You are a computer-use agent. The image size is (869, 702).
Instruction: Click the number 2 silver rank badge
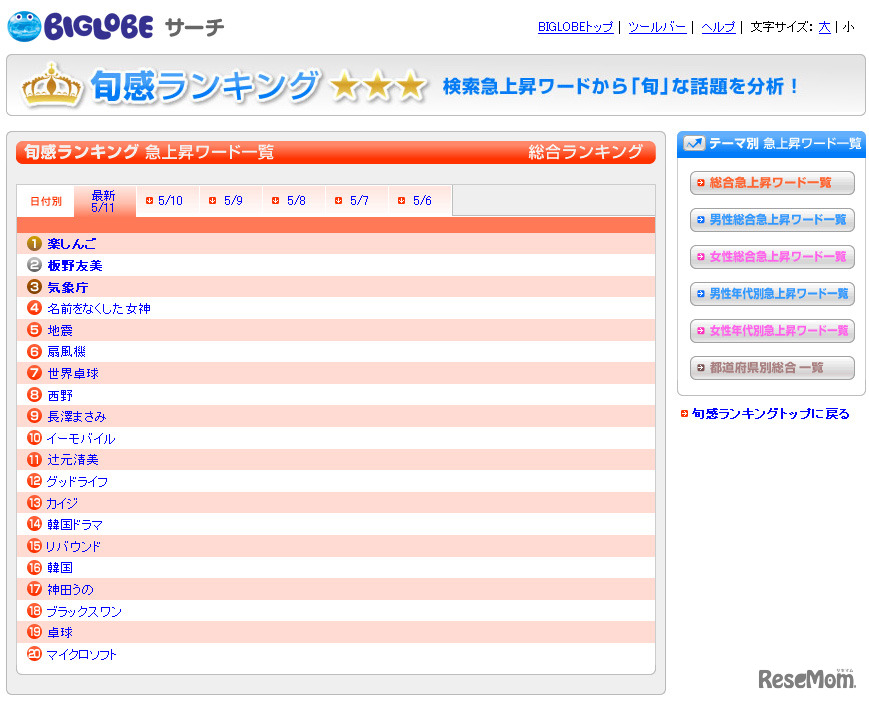click(x=34, y=265)
